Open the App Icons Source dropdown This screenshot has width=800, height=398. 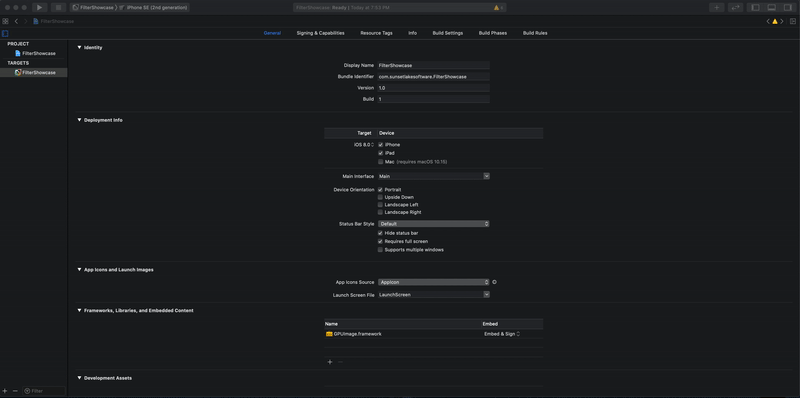[434, 282]
